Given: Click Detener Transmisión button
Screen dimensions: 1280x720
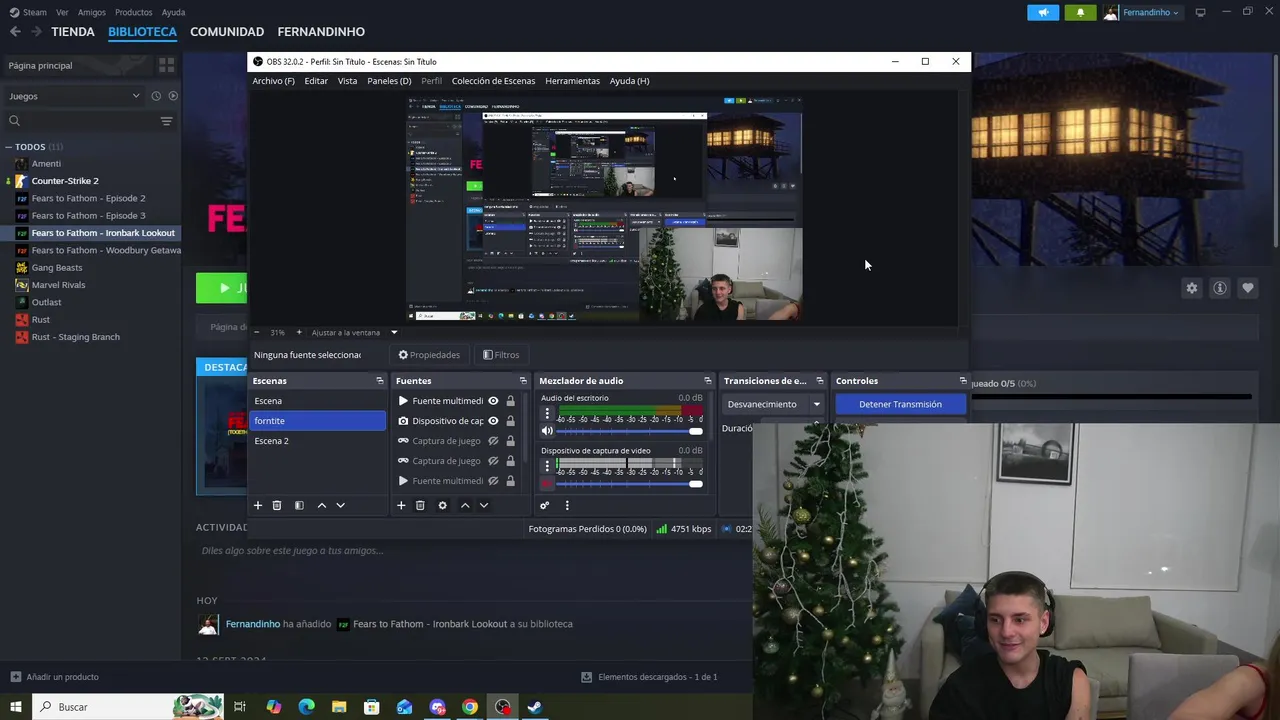Looking at the screenshot, I should tap(900, 404).
